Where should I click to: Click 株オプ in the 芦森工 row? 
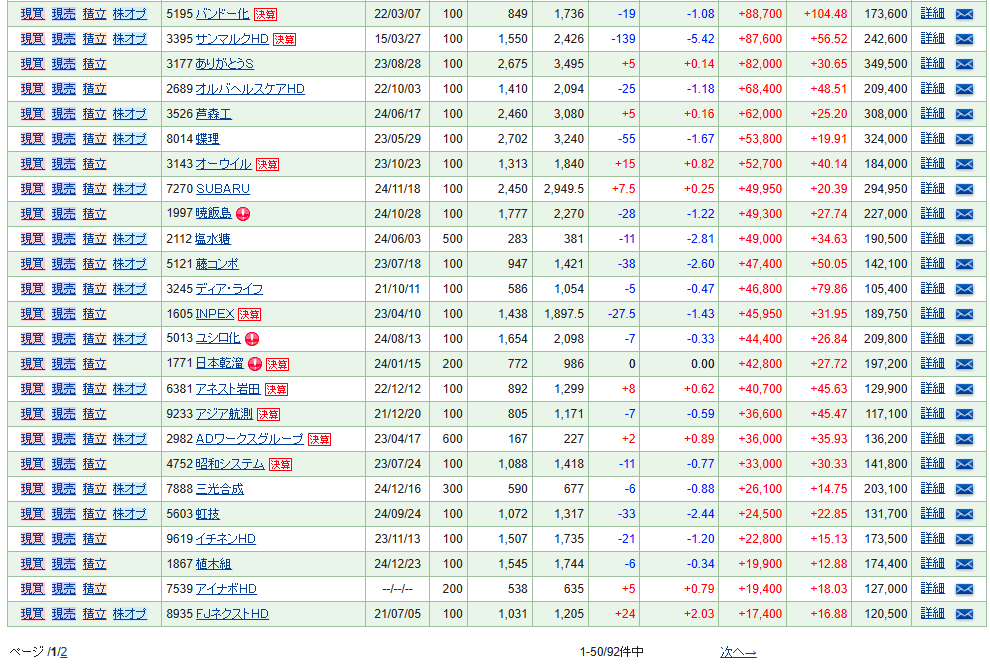click(x=129, y=114)
